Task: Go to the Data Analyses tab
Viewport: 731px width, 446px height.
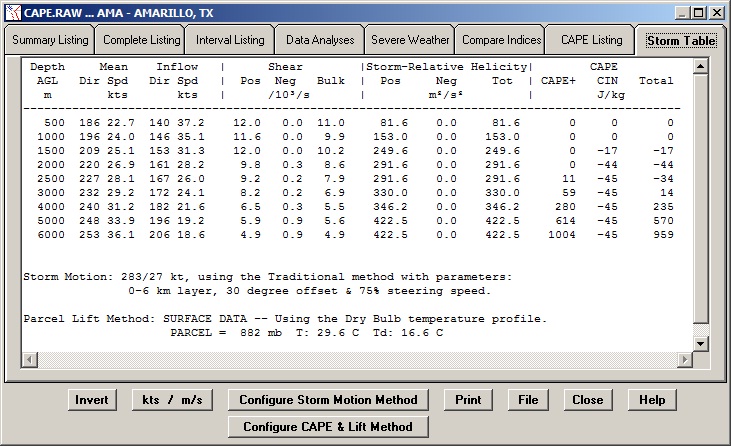Action: 320,40
